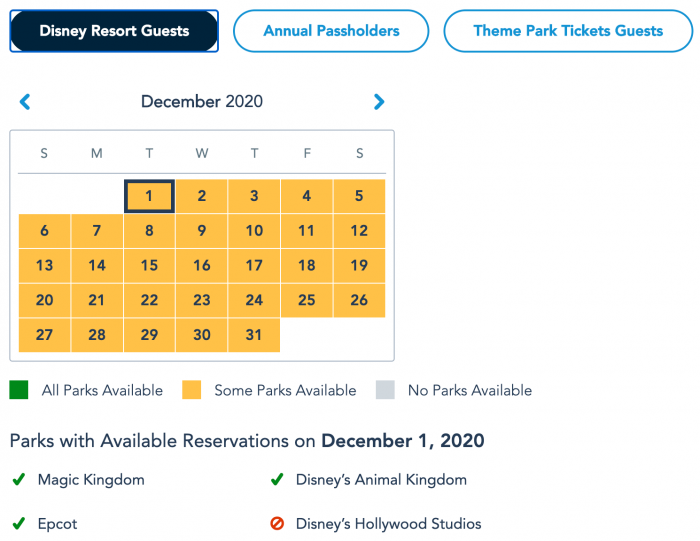Select the Disney Resort Guests tab

(x=114, y=31)
